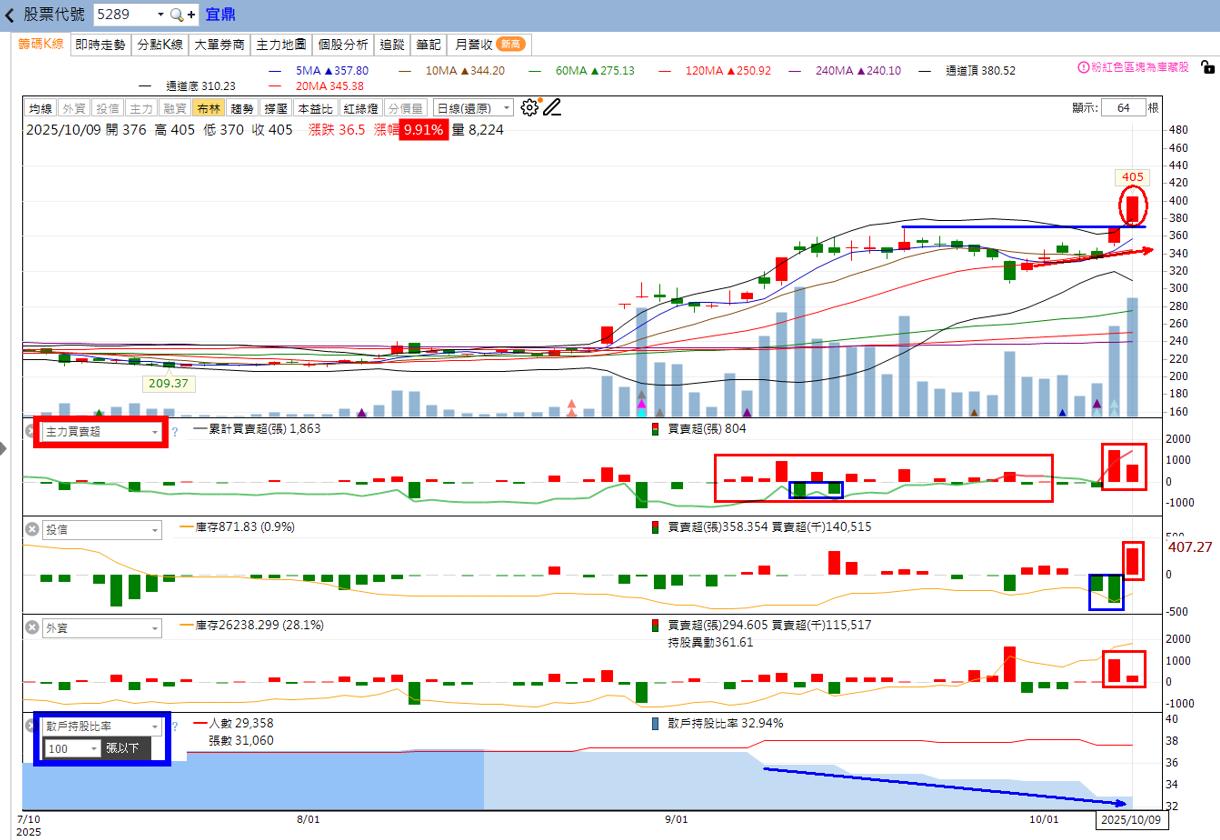Click the lock icon at top right
Viewport: 1220px width, 840px height.
[1208, 67]
